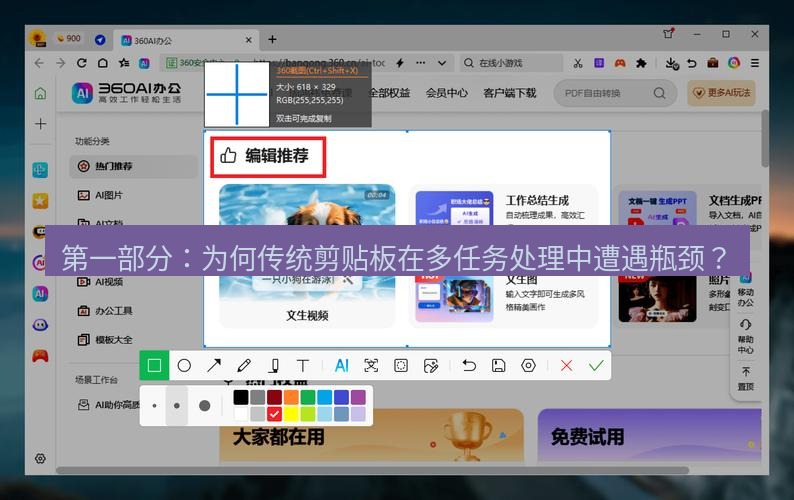794x500 pixels.
Task: Open 客户端下载 in page header
Action: click(x=509, y=93)
